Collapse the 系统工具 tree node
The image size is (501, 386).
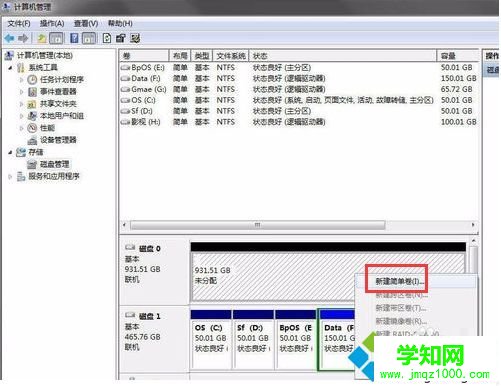click(x=11, y=68)
